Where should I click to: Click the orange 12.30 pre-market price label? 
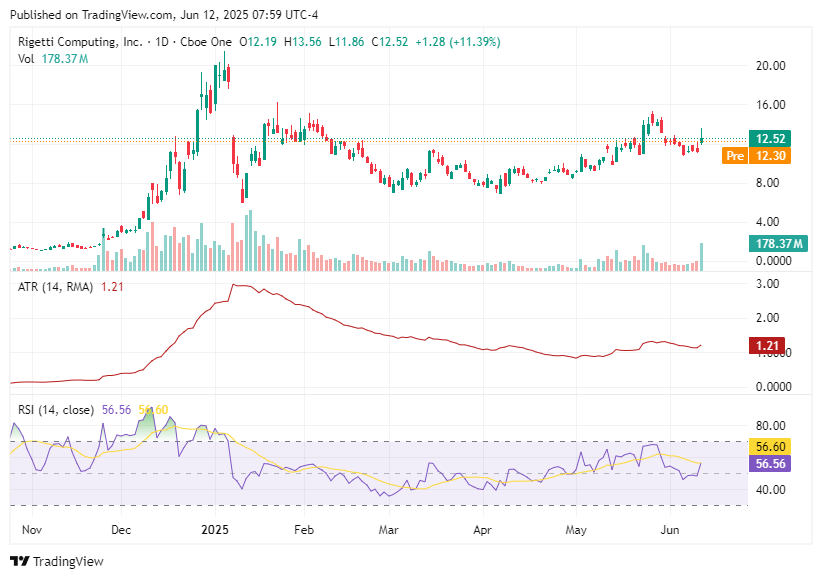coord(770,156)
